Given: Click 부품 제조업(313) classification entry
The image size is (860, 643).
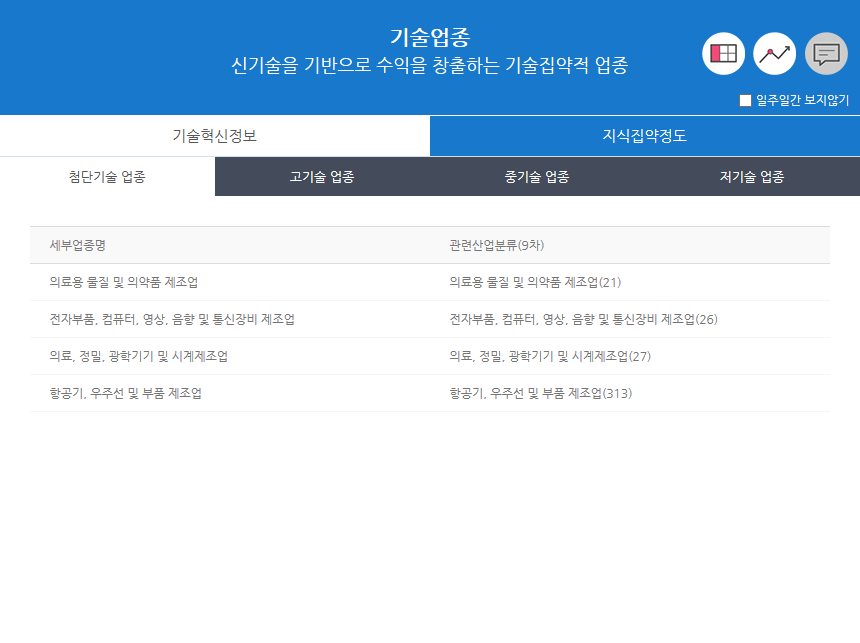Looking at the screenshot, I should pos(544,392).
